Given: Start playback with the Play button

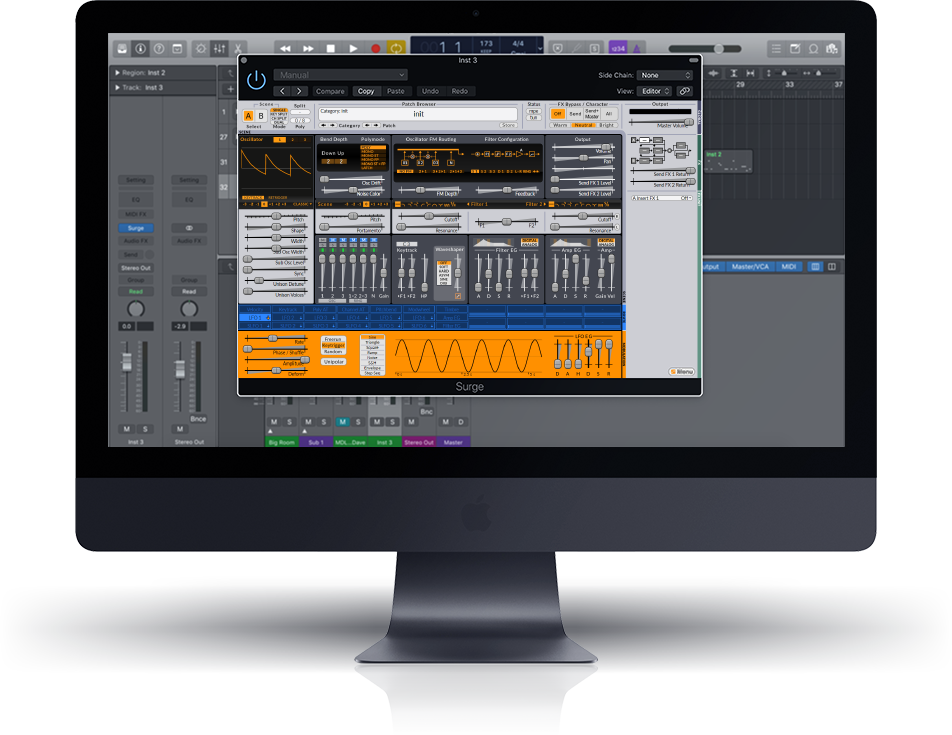Looking at the screenshot, I should coord(353,49).
